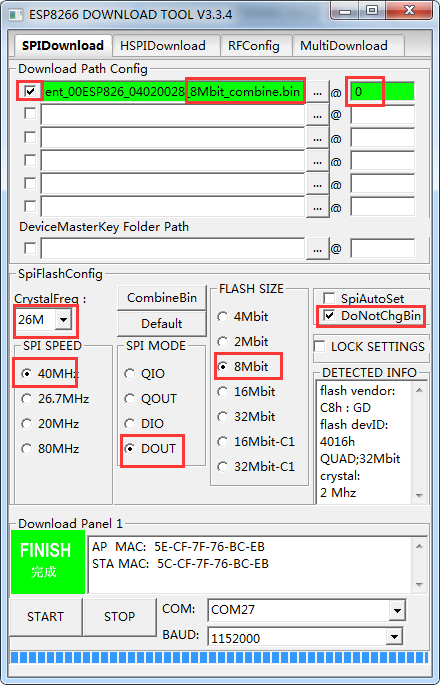
Task: Click the address field containing 0
Action: (382, 92)
